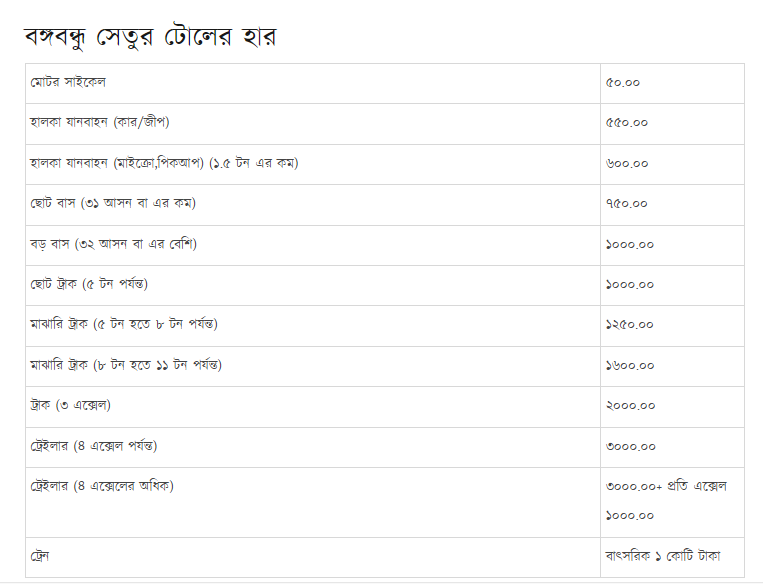
Task: Select toll value in ট্রেইলার (৪ এক্সেল পর্যন্ত) row
Action: pyautogui.click(x=630, y=446)
